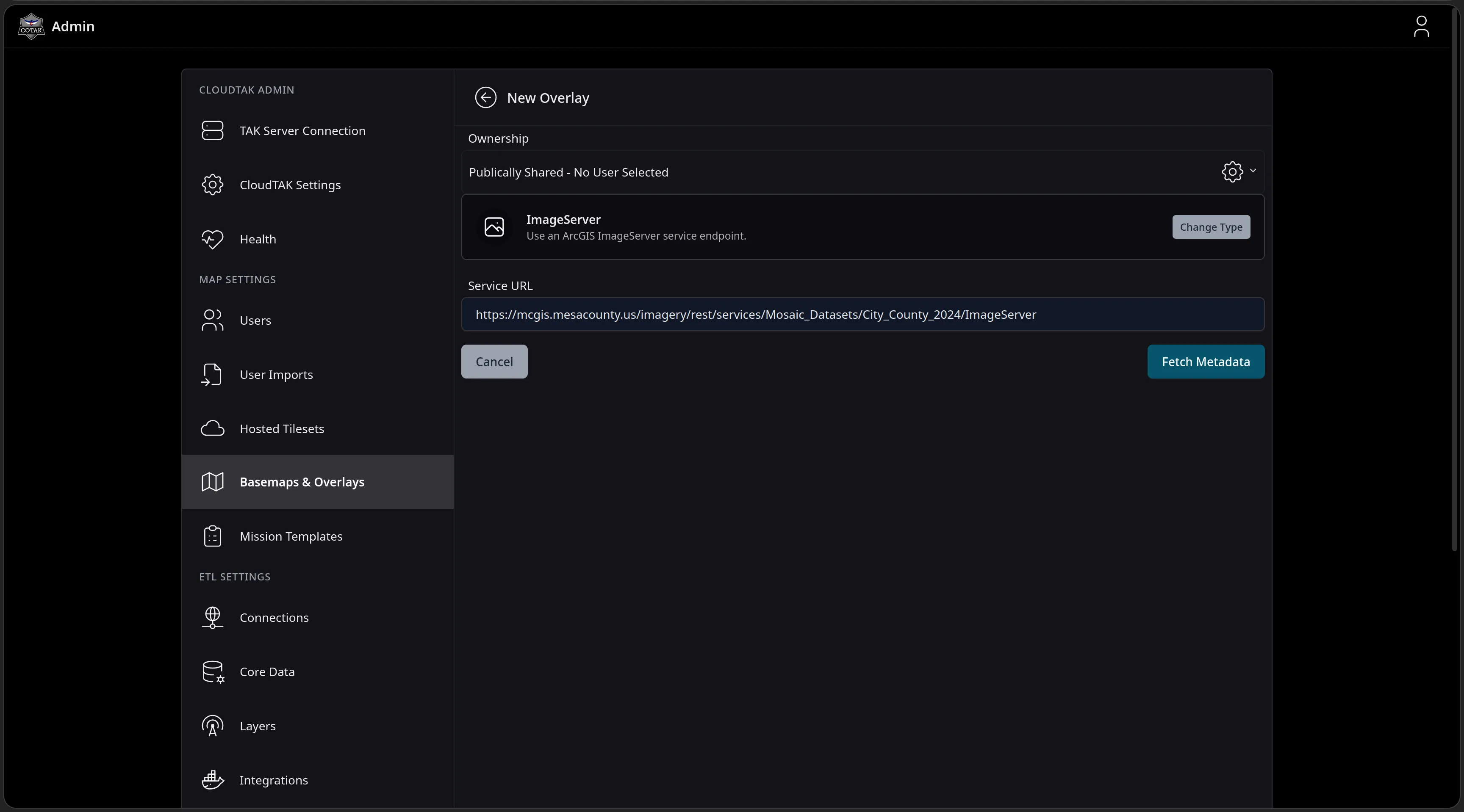Screen dimensions: 1464x812
Task: Select the Hosted Tilesets cloud icon
Action: pyautogui.click(x=213, y=429)
